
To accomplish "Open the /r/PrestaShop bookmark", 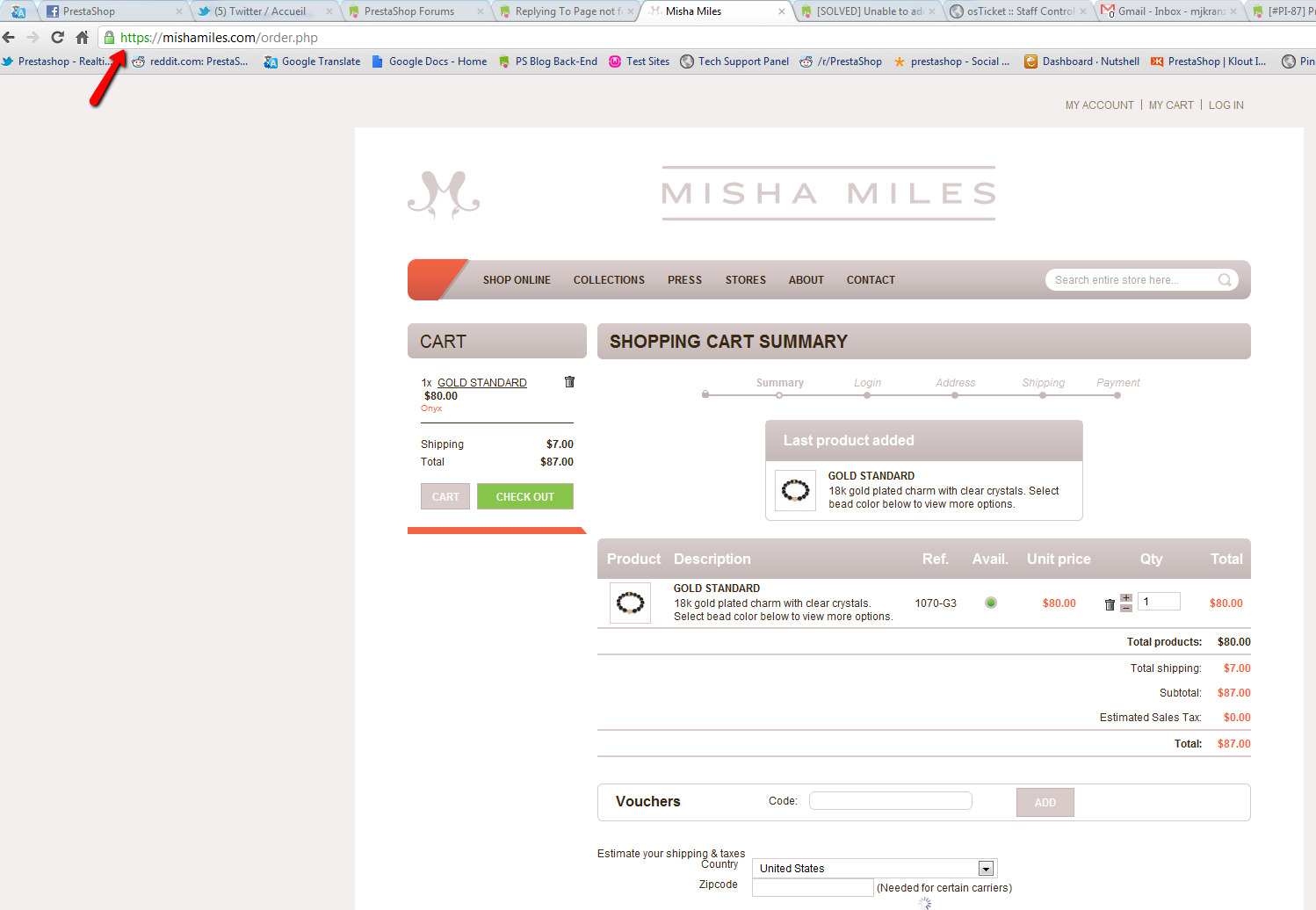I will click(841, 61).
